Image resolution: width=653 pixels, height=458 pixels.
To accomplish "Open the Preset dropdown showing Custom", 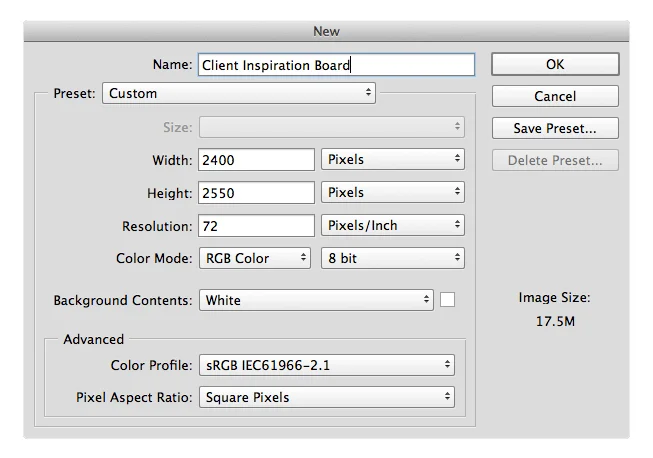I will (239, 93).
